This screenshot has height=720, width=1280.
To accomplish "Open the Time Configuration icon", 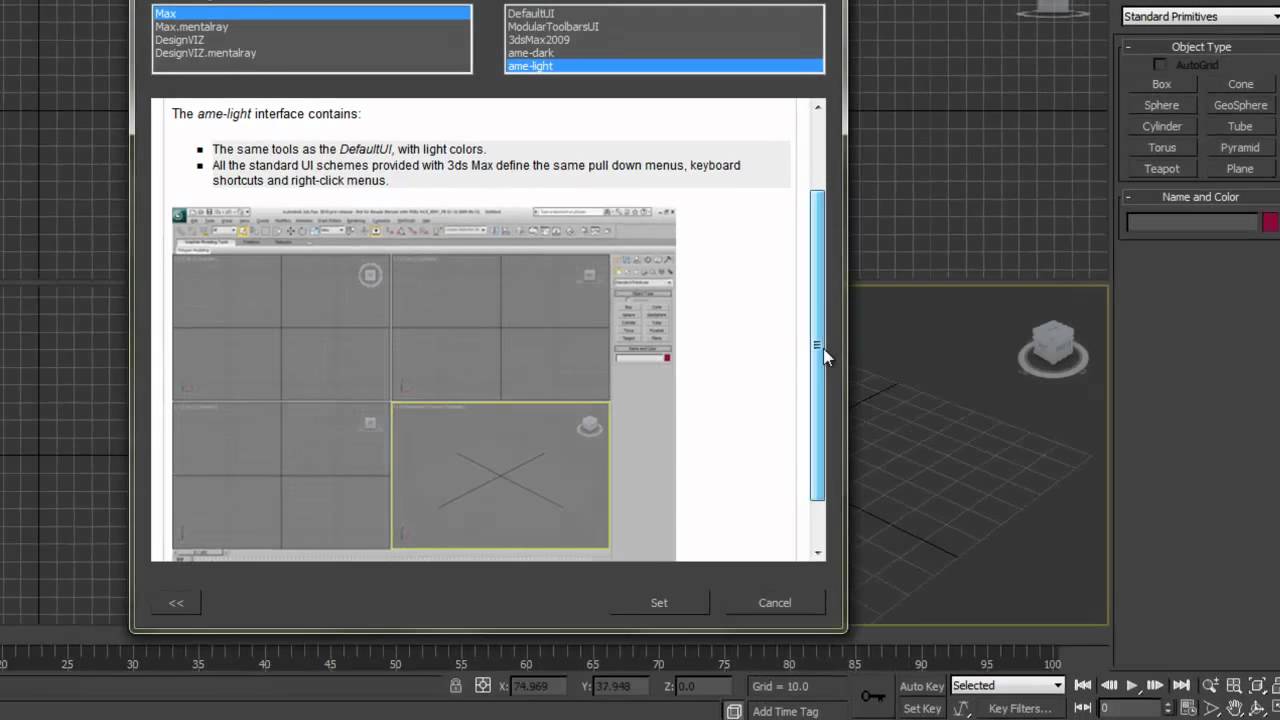I will pyautogui.click(x=1186, y=708).
